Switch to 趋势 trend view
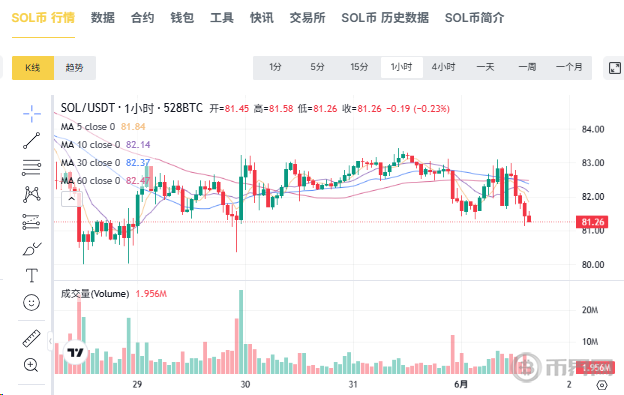The image size is (624, 395). click(x=74, y=68)
